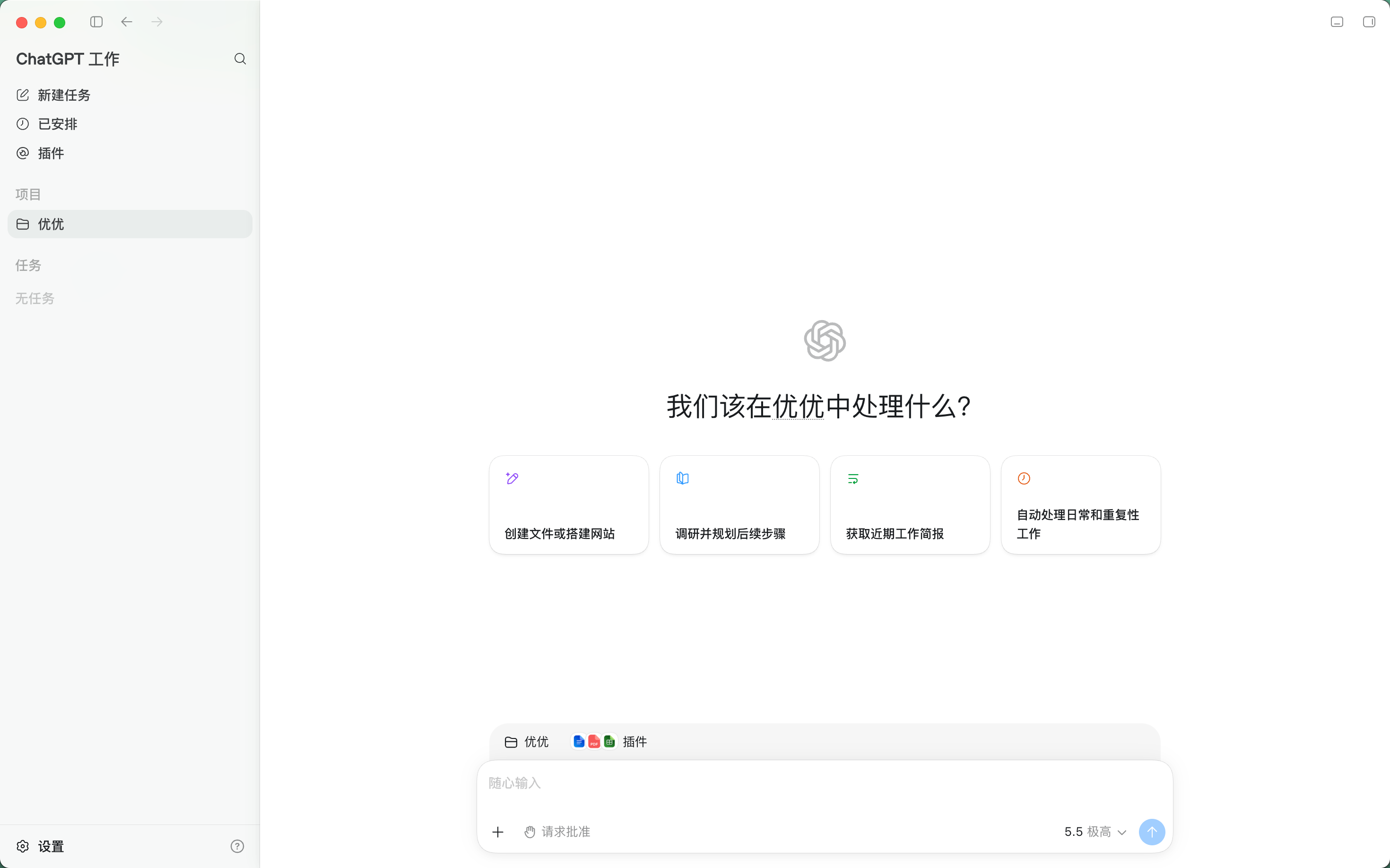The height and width of the screenshot is (868, 1390).
Task: Open 插件 chip above the input box
Action: point(610,742)
